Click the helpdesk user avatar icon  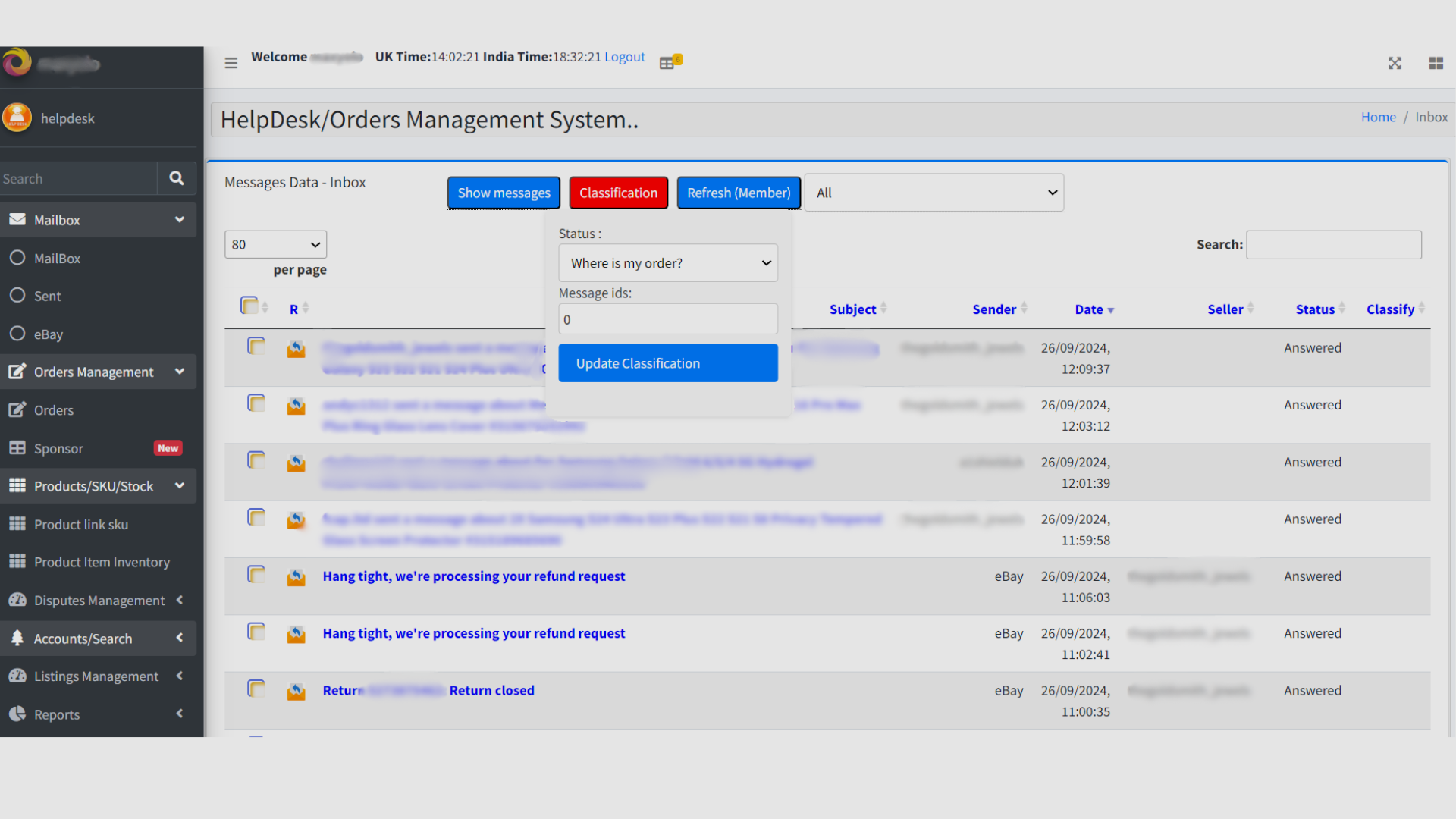[17, 118]
